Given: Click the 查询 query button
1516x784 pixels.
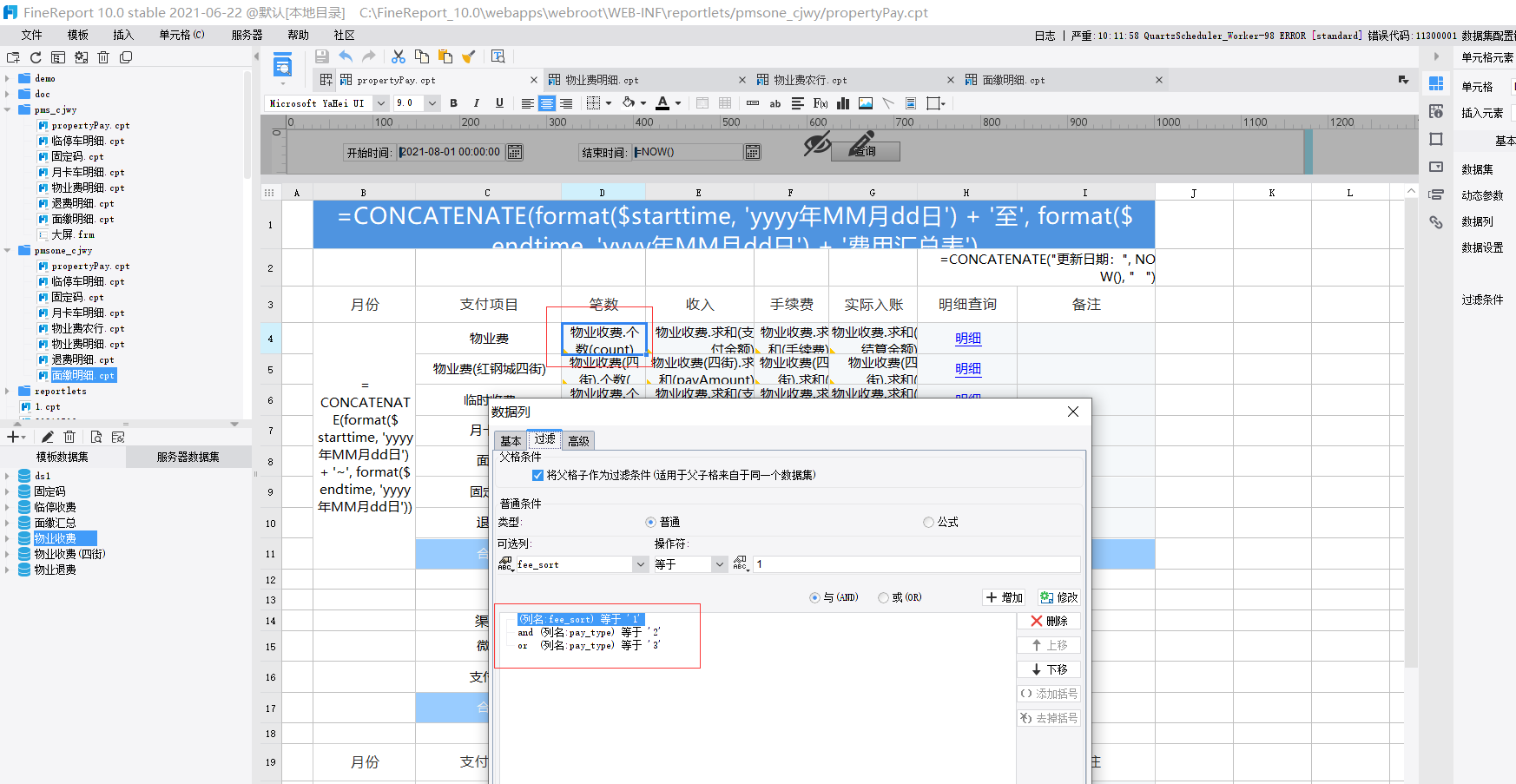Looking at the screenshot, I should coord(865,151).
